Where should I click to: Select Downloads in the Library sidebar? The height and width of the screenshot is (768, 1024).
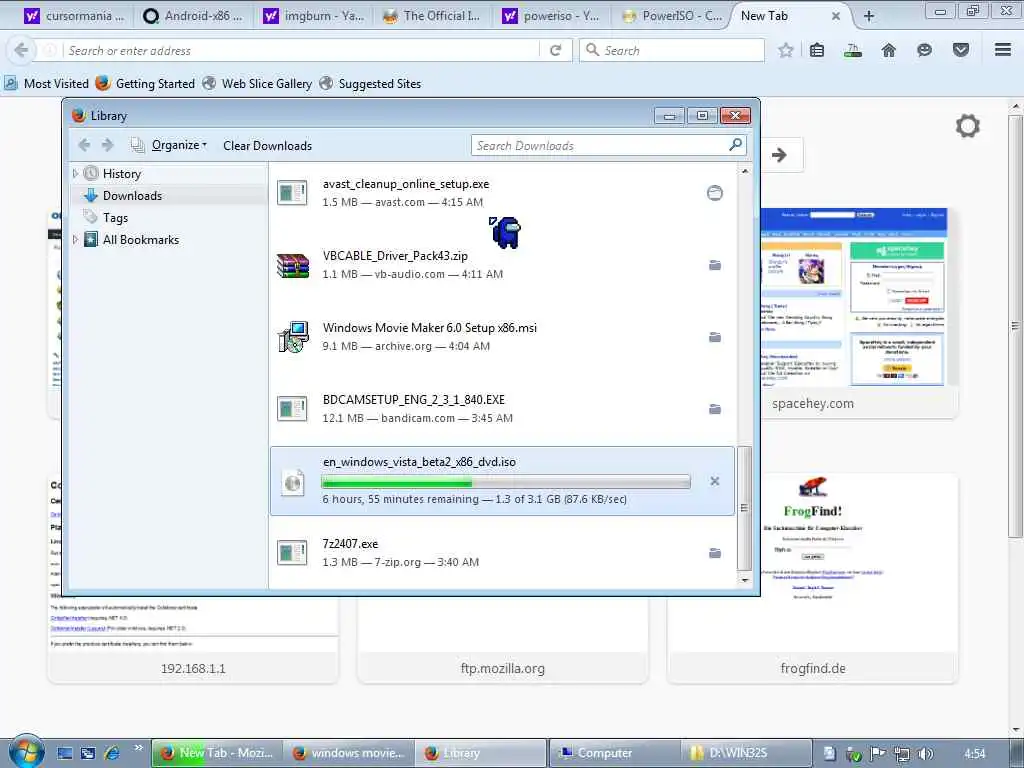pos(133,196)
